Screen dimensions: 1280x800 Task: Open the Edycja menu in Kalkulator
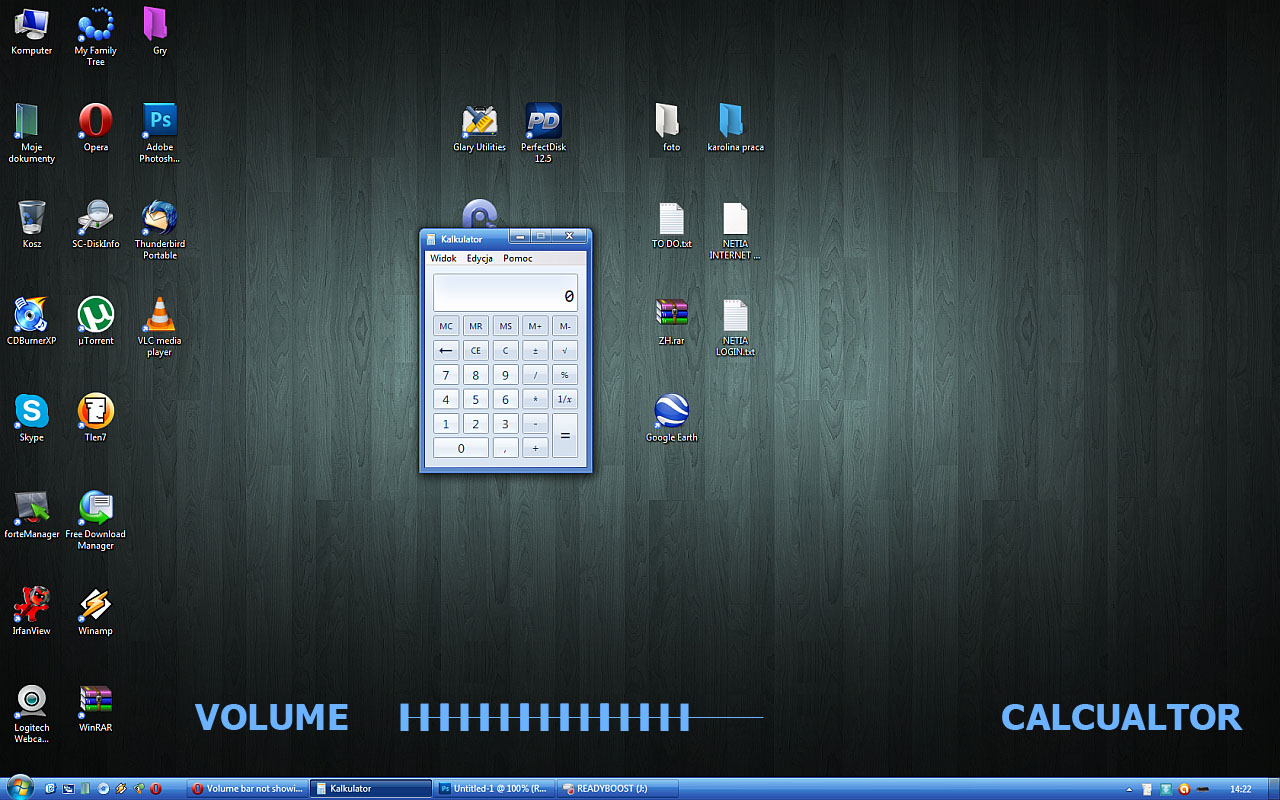[x=480, y=258]
